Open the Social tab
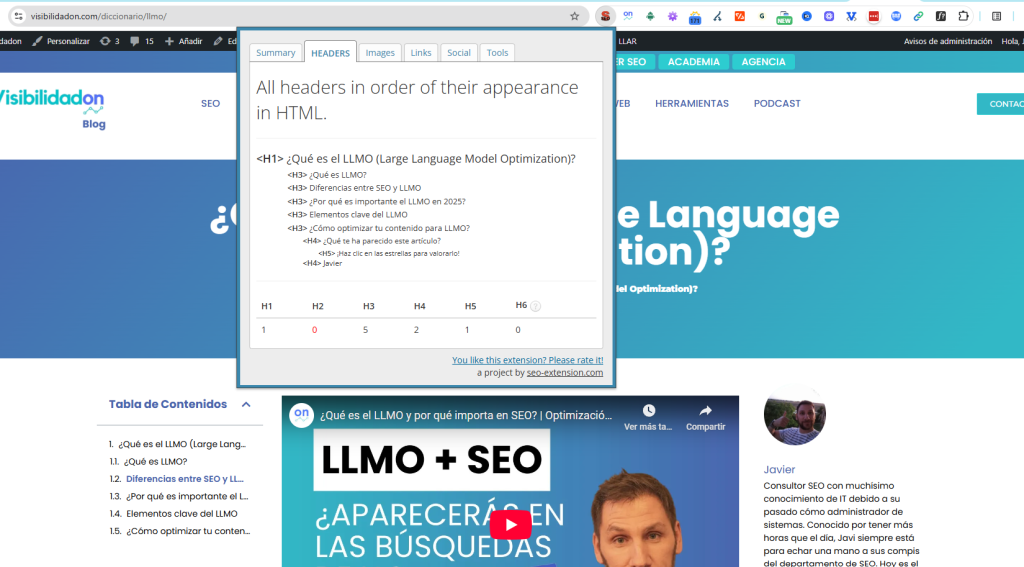1024x567 pixels. click(x=459, y=53)
